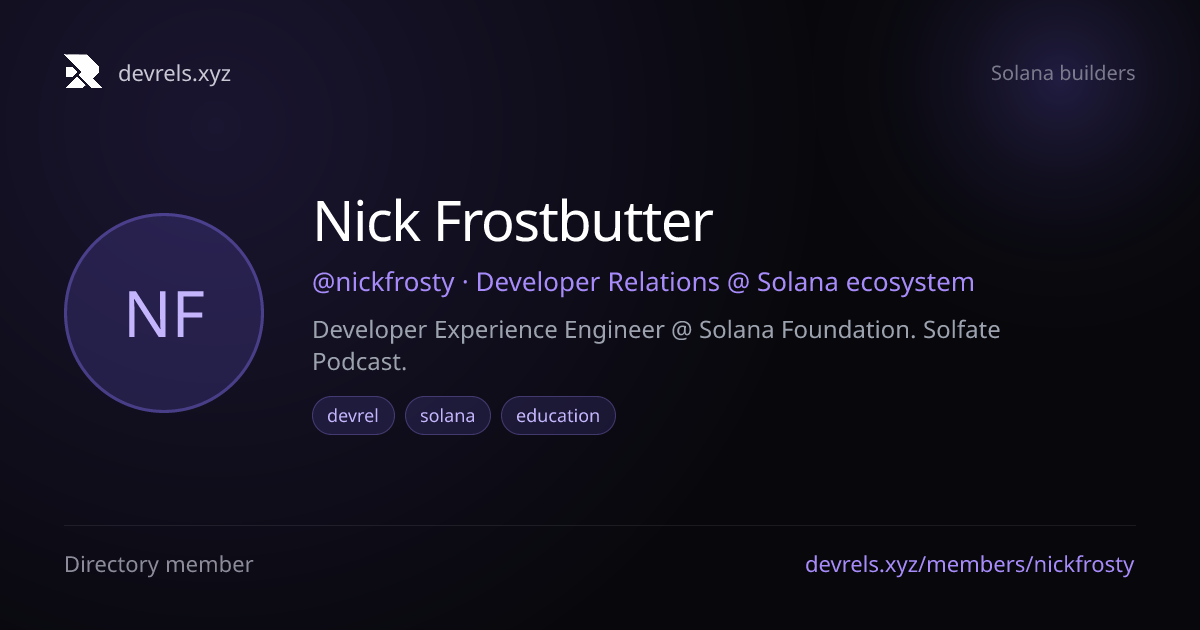
Task: Click the devrels logo icon
Action: coord(83,72)
